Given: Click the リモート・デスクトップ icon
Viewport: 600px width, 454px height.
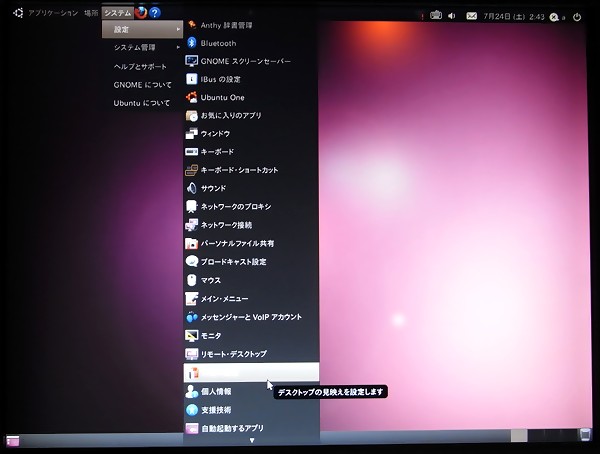Looking at the screenshot, I should [191, 354].
